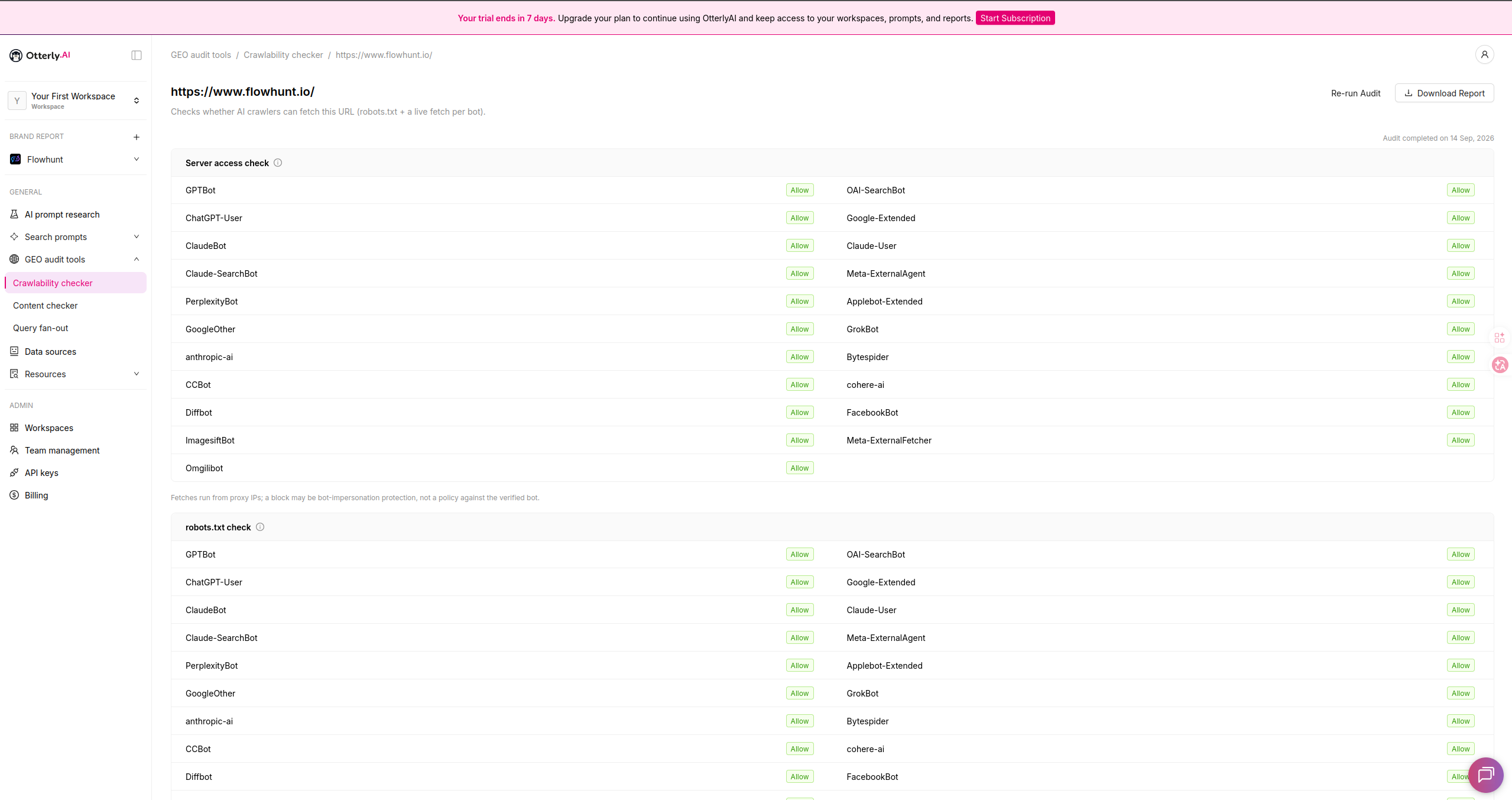
Task: Click the Workspaces grid icon
Action: (14, 427)
